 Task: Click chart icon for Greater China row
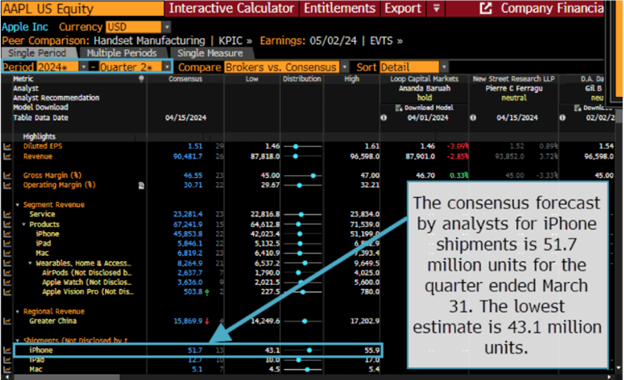point(7,321)
